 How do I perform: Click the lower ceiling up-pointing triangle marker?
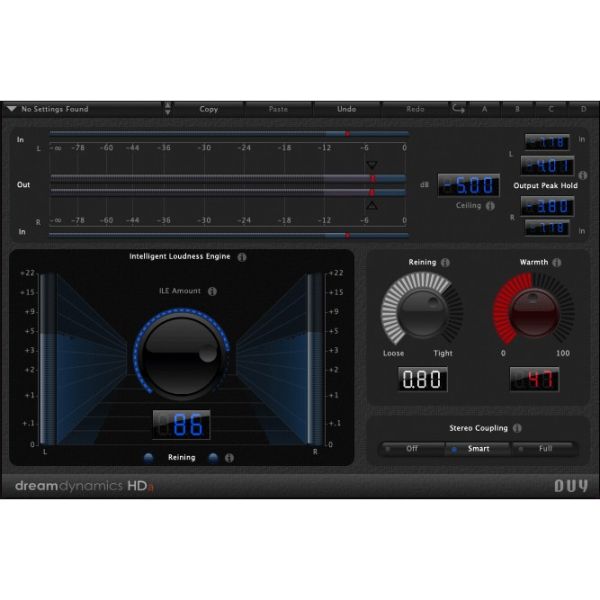[x=372, y=205]
